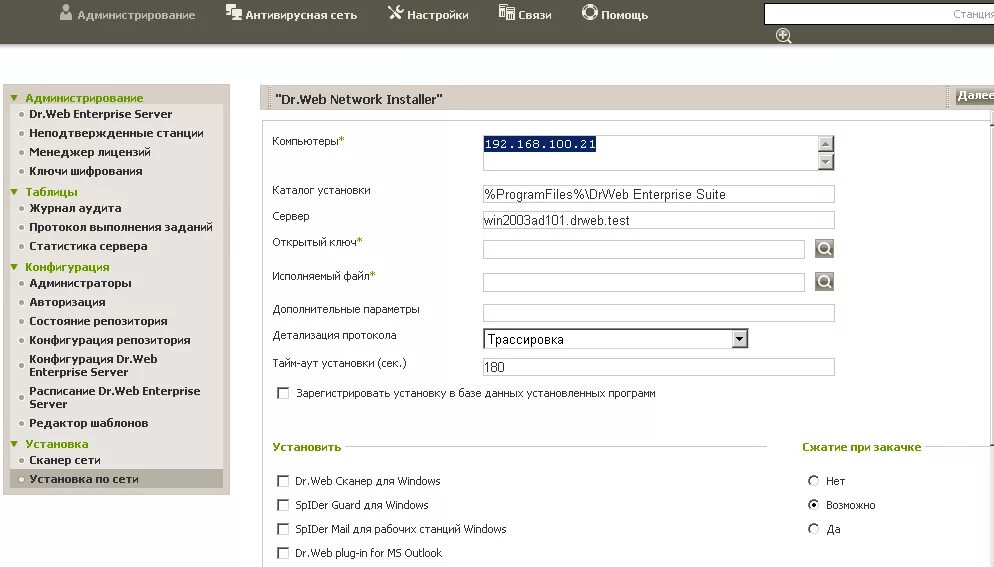Click the Исполняемый файл input field
This screenshot has width=994, height=567.
point(643,282)
